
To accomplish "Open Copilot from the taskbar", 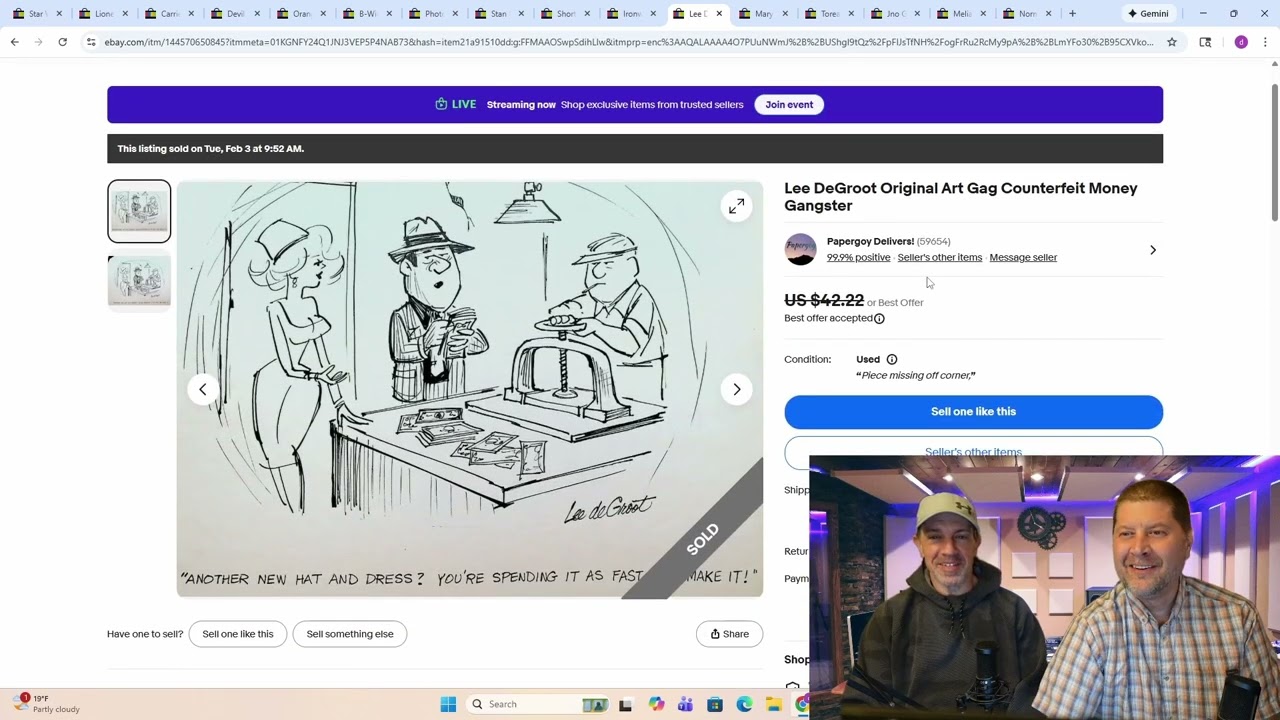I will pos(656,704).
